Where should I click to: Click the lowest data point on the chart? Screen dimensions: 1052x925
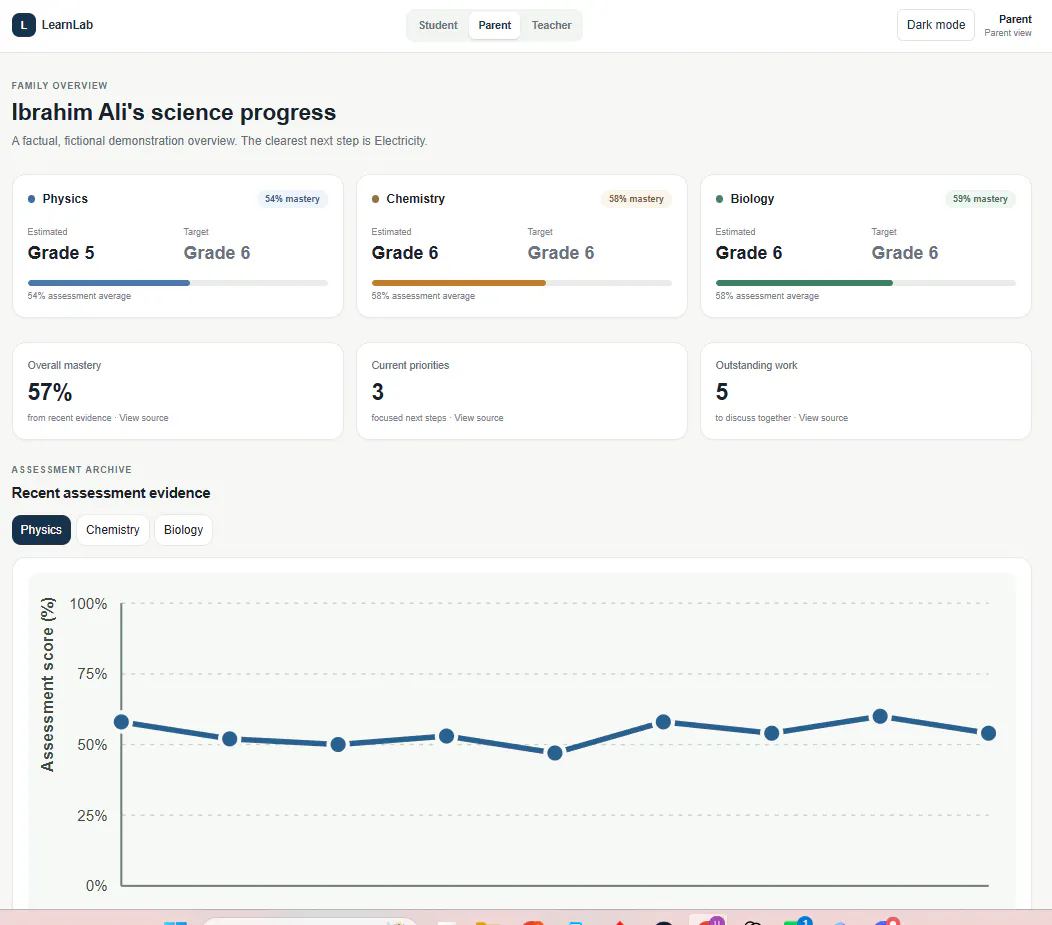pyautogui.click(x=555, y=753)
